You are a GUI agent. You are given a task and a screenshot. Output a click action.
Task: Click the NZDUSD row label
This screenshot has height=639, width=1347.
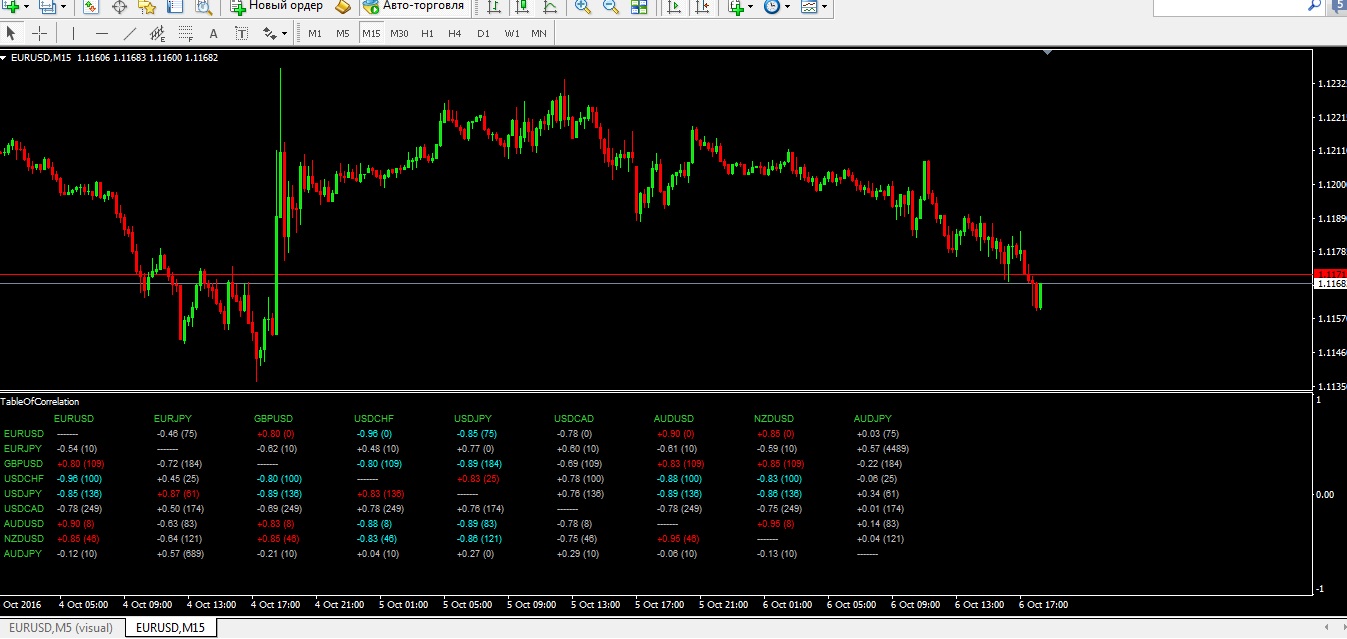tap(24, 538)
